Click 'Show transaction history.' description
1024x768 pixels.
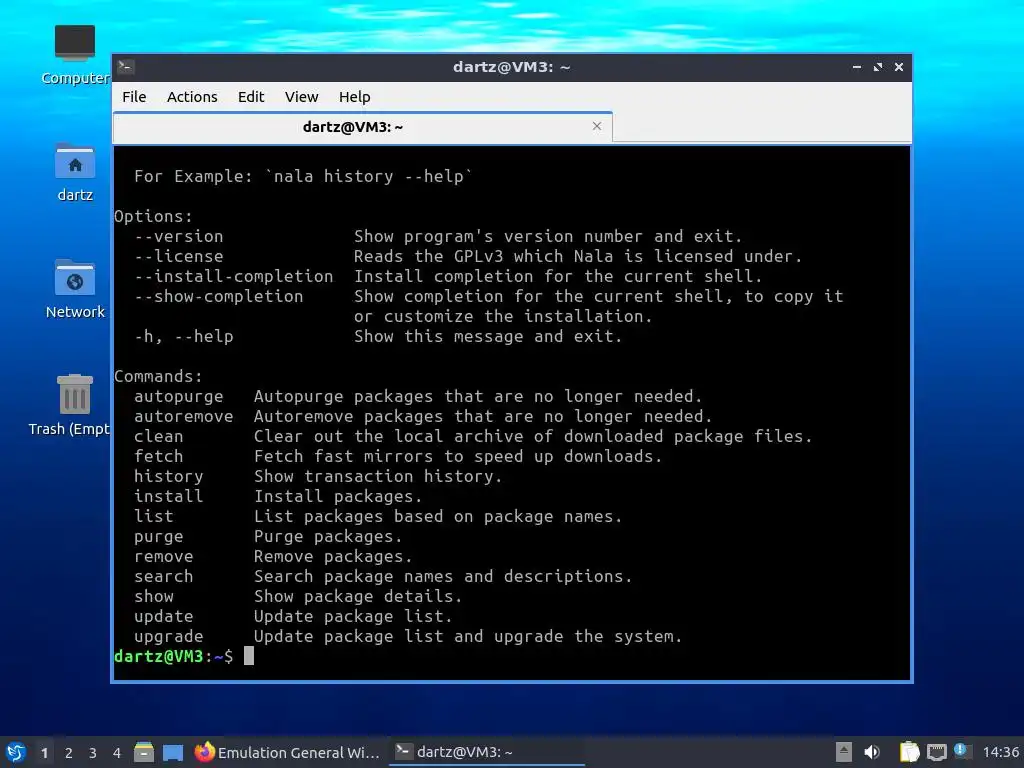[x=378, y=476]
